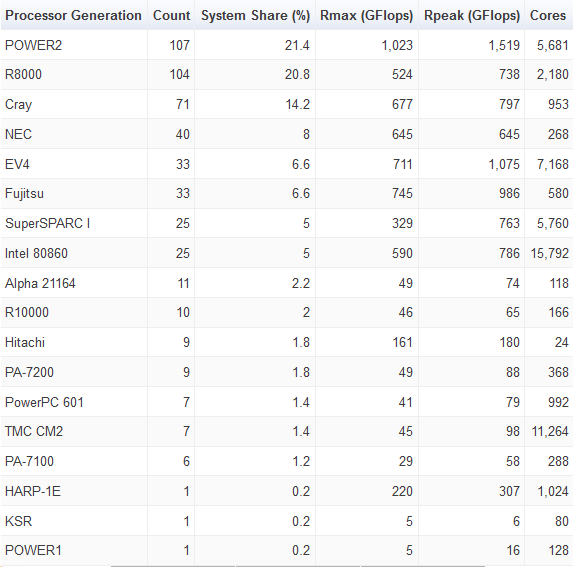573x567 pixels.
Task: Select the 1,075 Rpeak value
Action: 504,165
